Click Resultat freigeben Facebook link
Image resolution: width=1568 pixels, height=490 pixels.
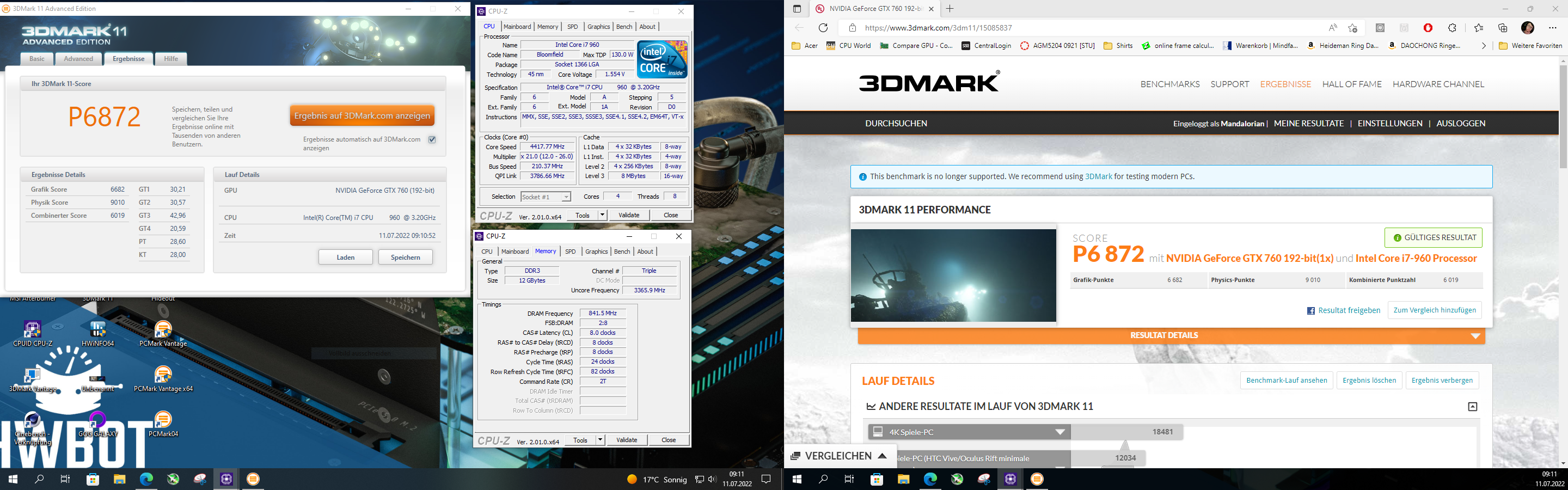tap(1343, 310)
